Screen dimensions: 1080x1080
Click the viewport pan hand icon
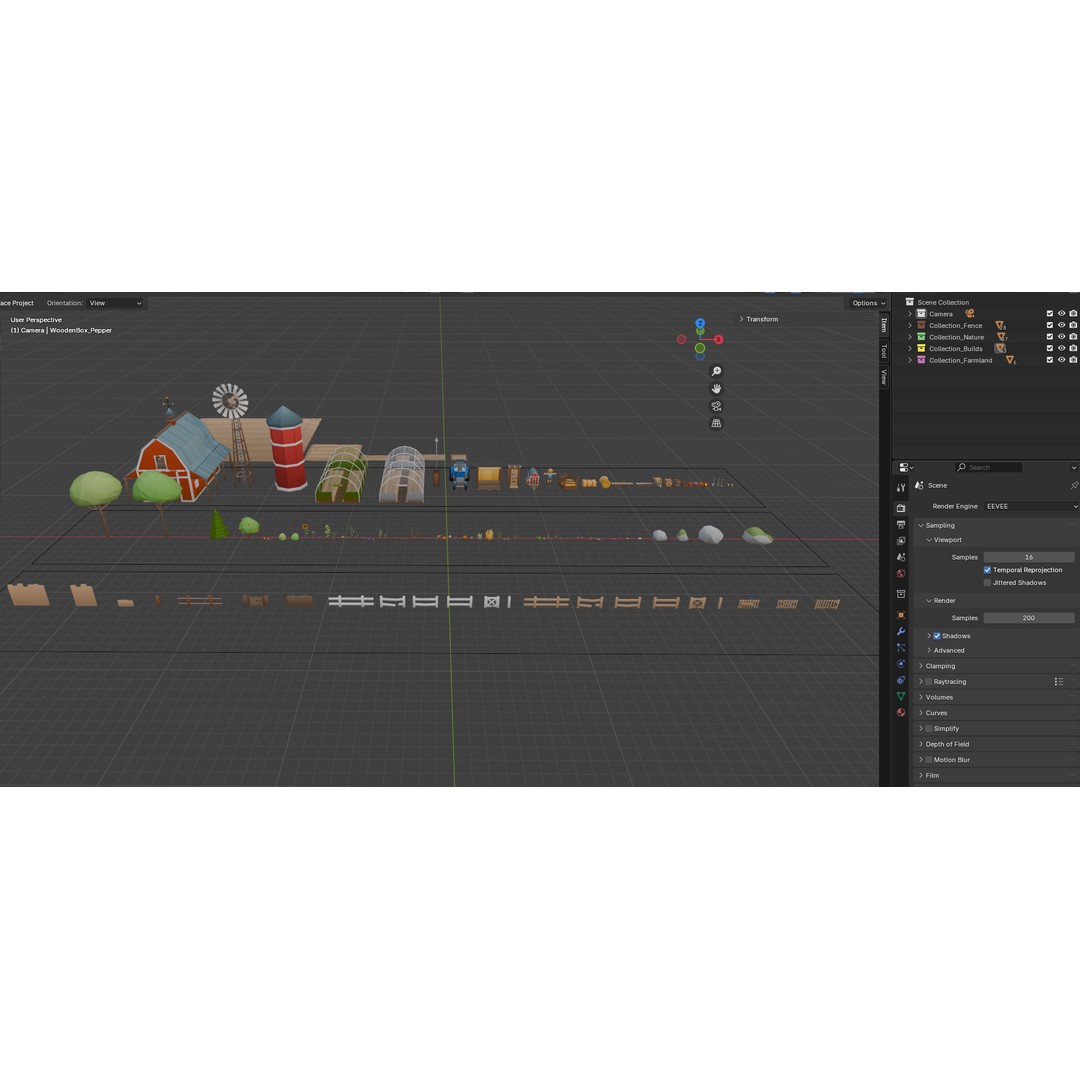[x=716, y=388]
